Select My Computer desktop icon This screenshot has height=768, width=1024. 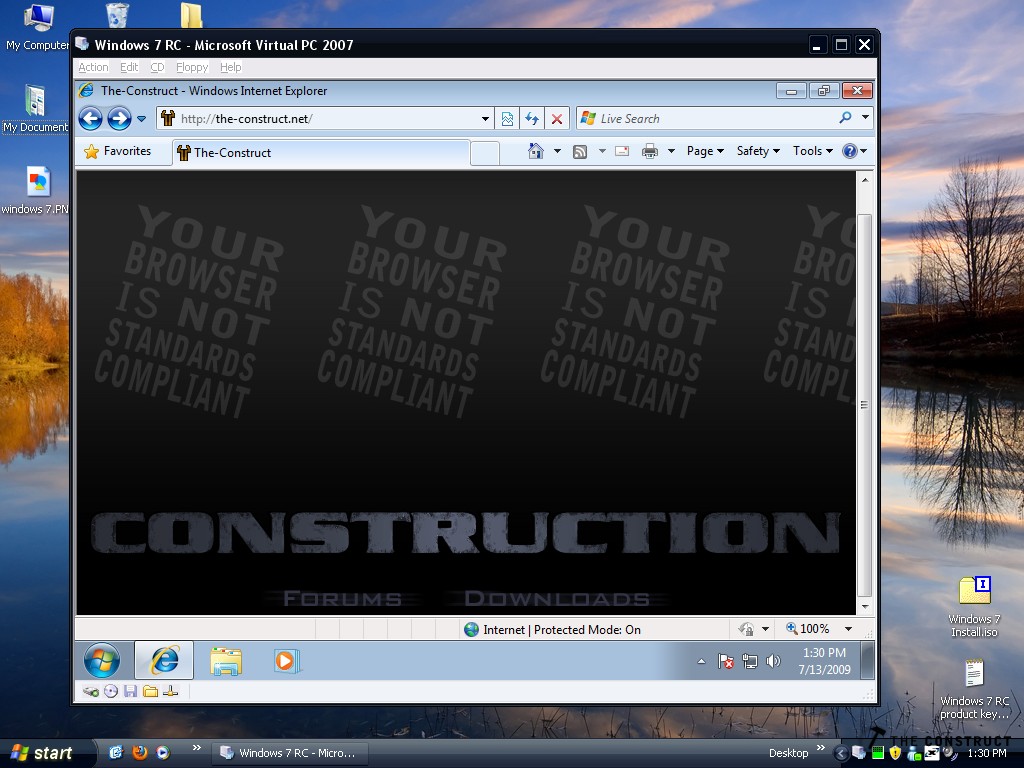point(38,27)
